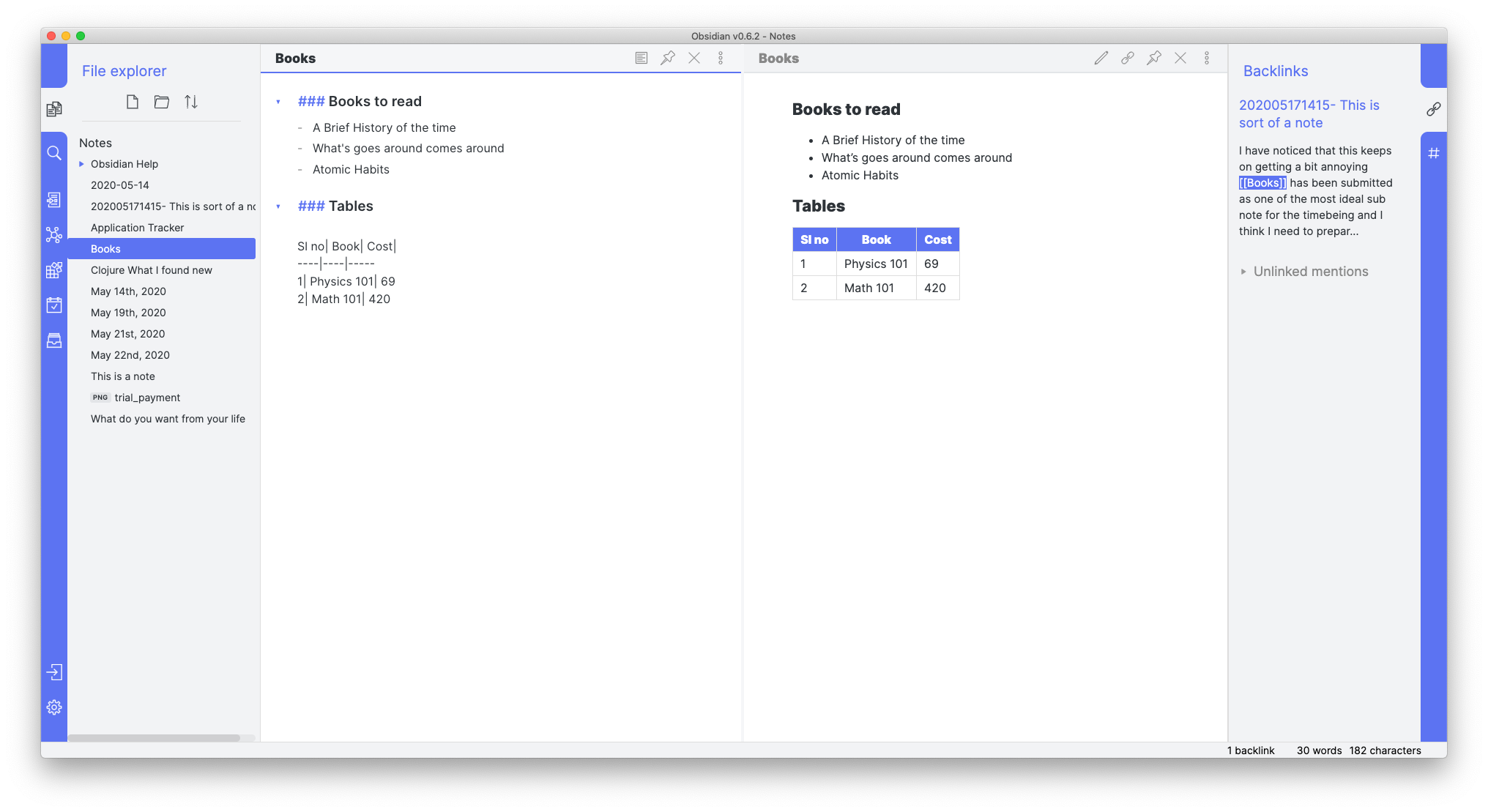Click the link icon in preview pane header
This screenshot has height=812, width=1488.
1128,58
